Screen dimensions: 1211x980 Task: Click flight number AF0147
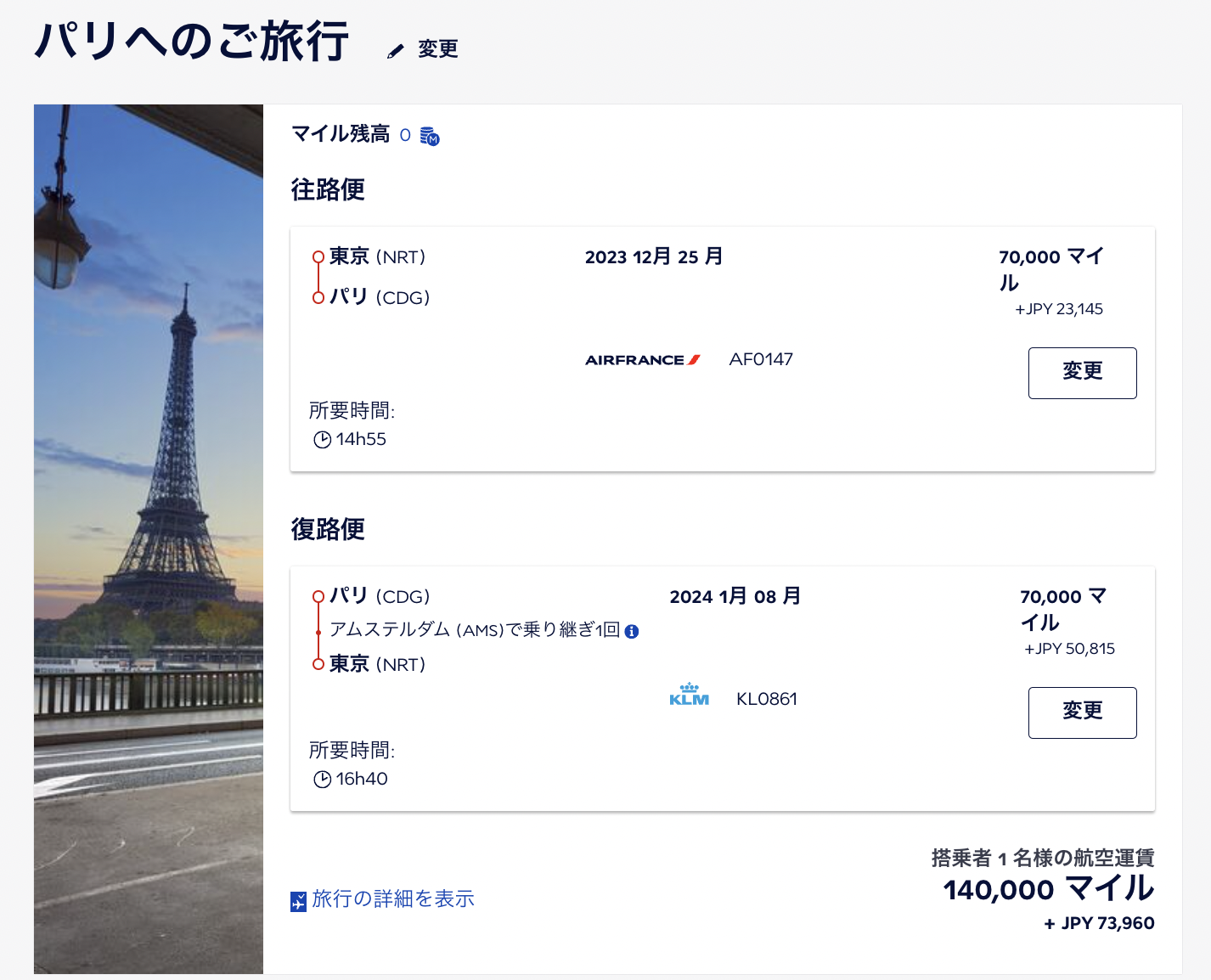tap(761, 359)
